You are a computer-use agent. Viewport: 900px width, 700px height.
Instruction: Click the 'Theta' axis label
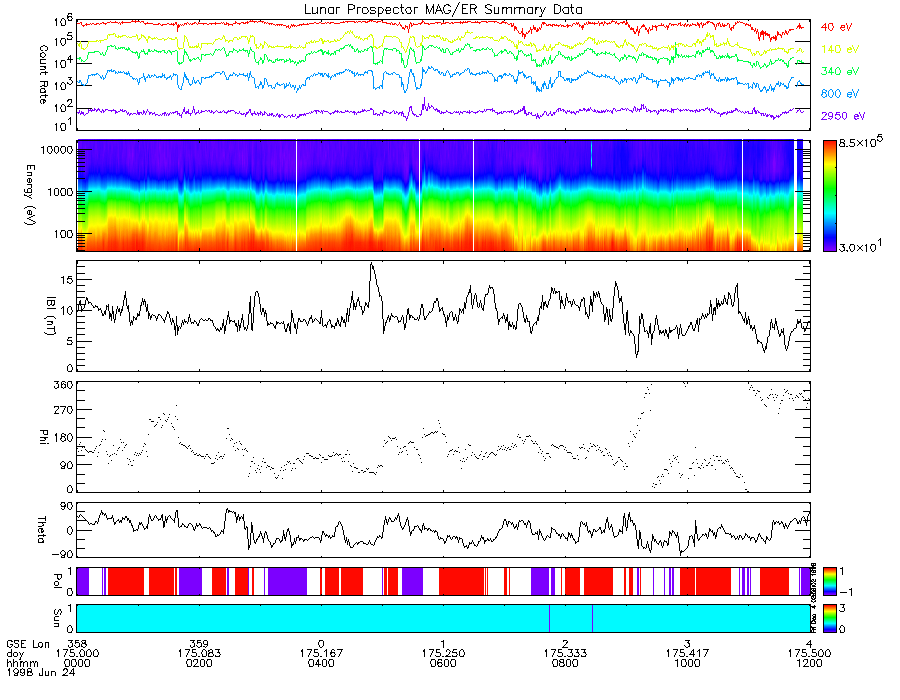point(41,529)
